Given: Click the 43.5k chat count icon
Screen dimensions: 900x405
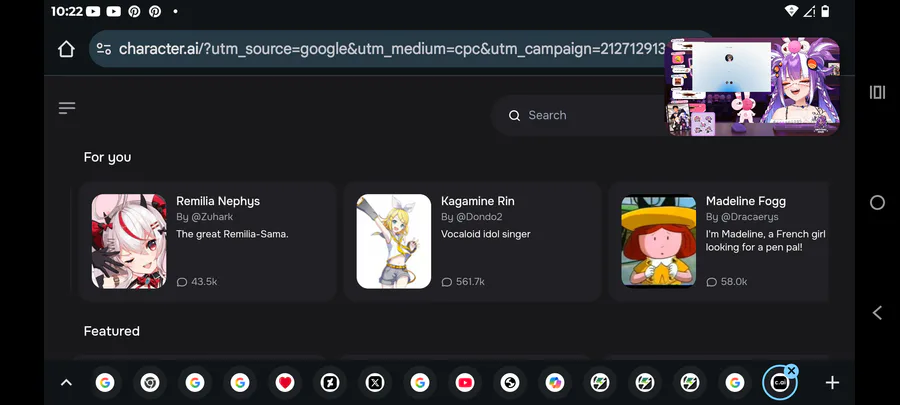Looking at the screenshot, I should coord(182,282).
